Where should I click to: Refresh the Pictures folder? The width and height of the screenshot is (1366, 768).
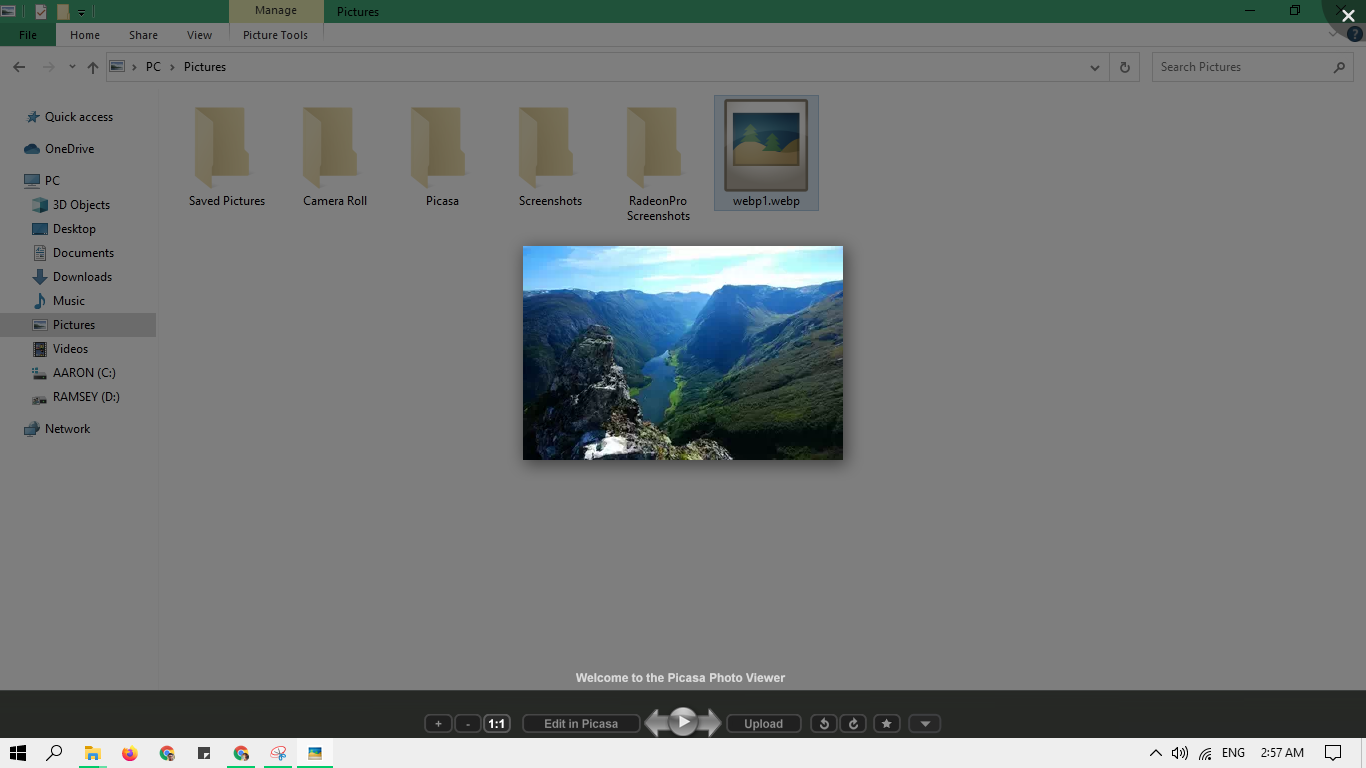pos(1125,67)
